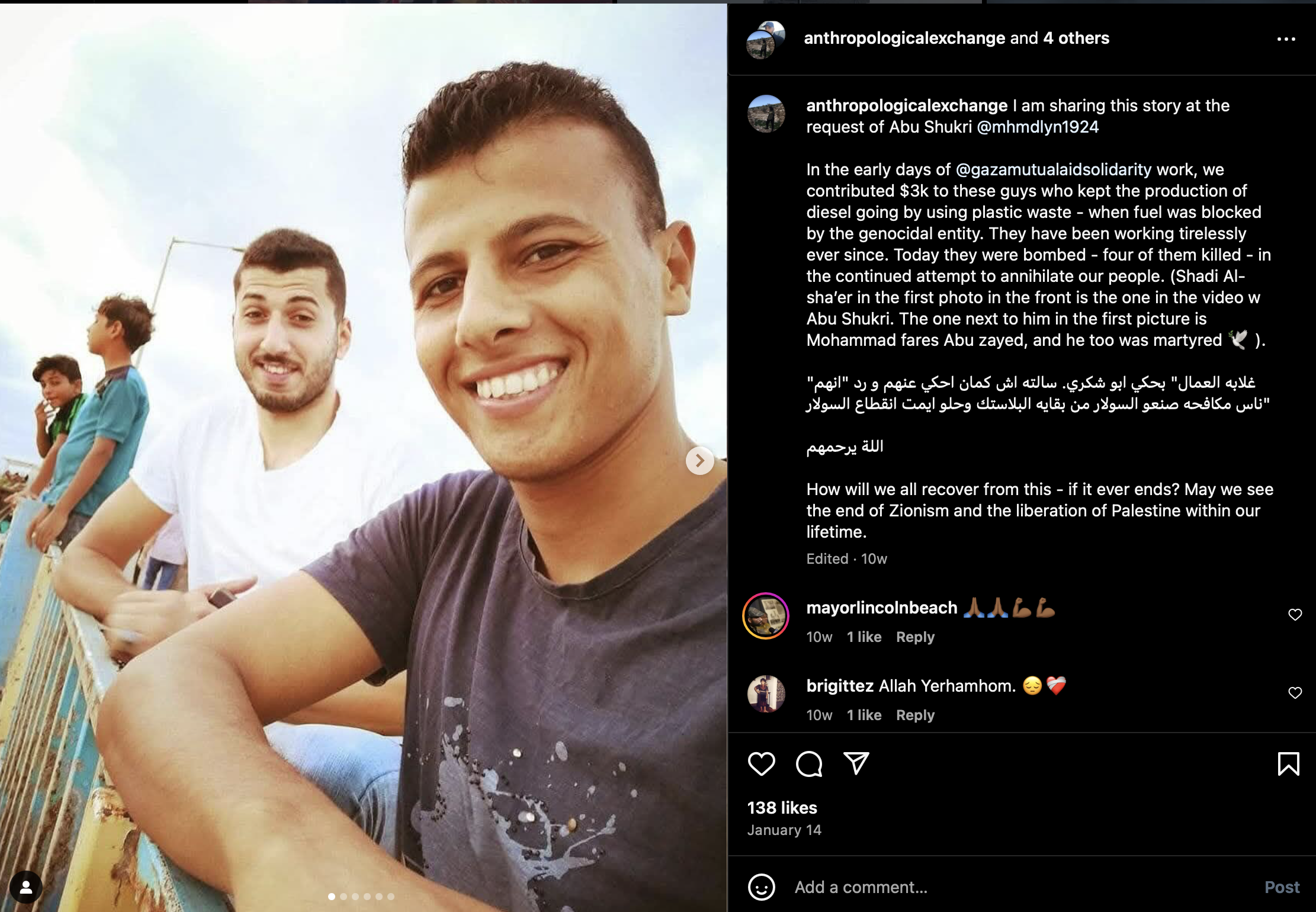This screenshot has width=1316, height=912.
Task: Like the post with the heart icon
Action: pos(761,763)
